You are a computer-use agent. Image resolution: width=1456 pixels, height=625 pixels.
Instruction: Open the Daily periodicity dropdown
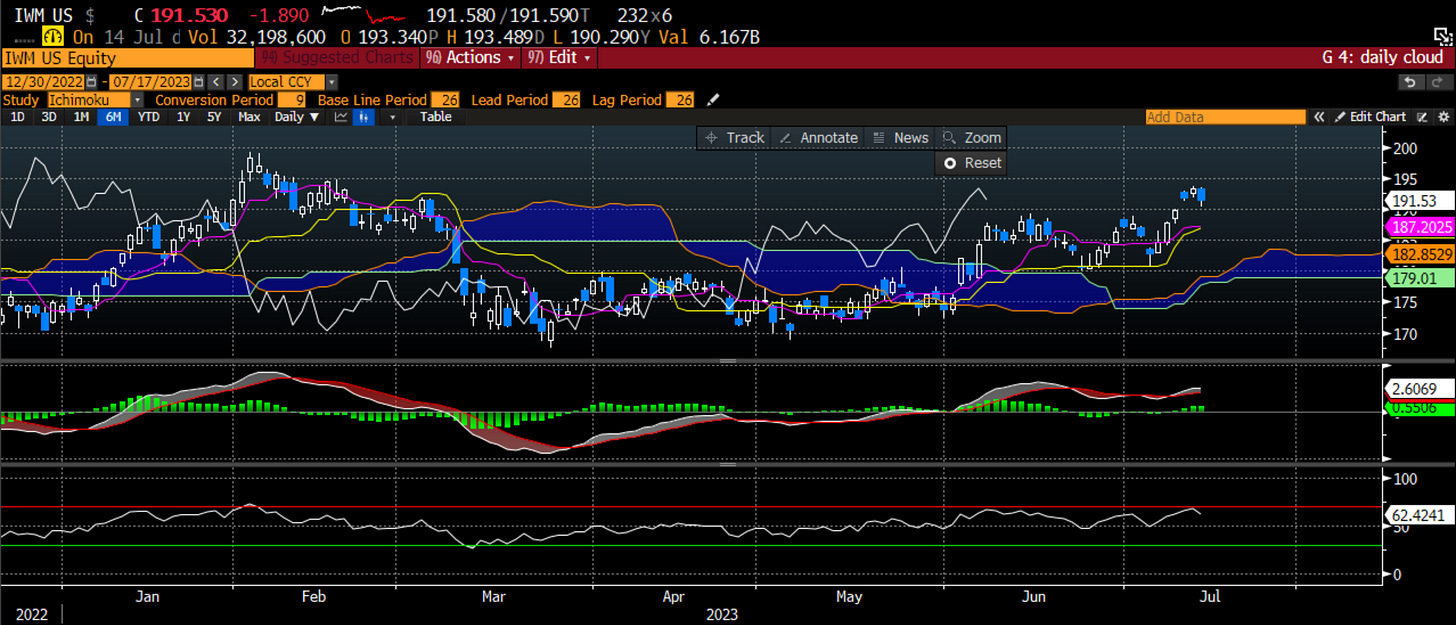tap(296, 117)
